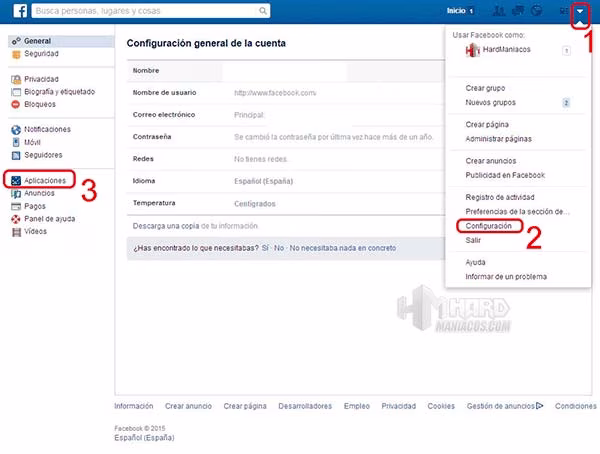
Task: Click the Panel de ayuda lifebuoy icon
Action: coord(16,219)
